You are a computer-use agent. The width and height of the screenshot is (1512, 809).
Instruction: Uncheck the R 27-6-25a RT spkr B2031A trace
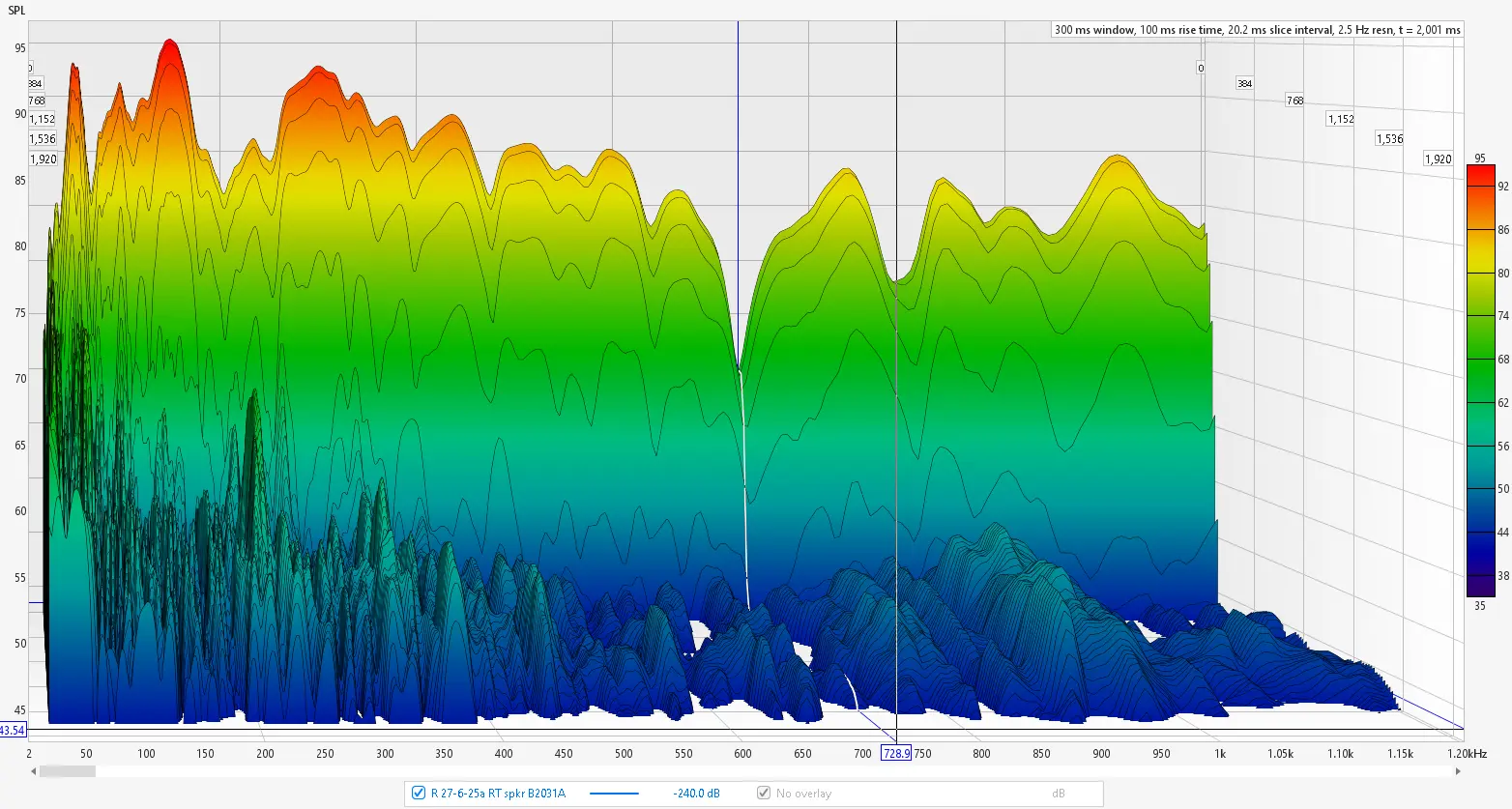tap(419, 794)
